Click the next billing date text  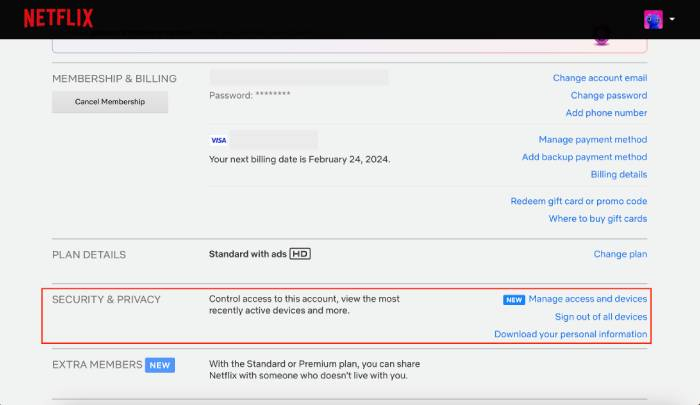[300, 159]
